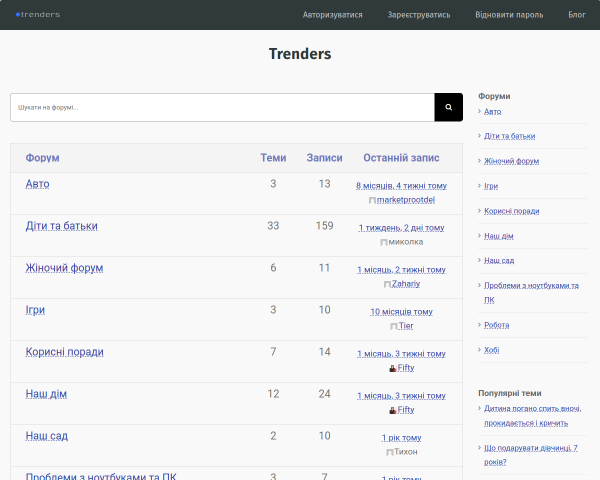Click the Останній запис column header
This screenshot has width=600, height=480.
401,158
